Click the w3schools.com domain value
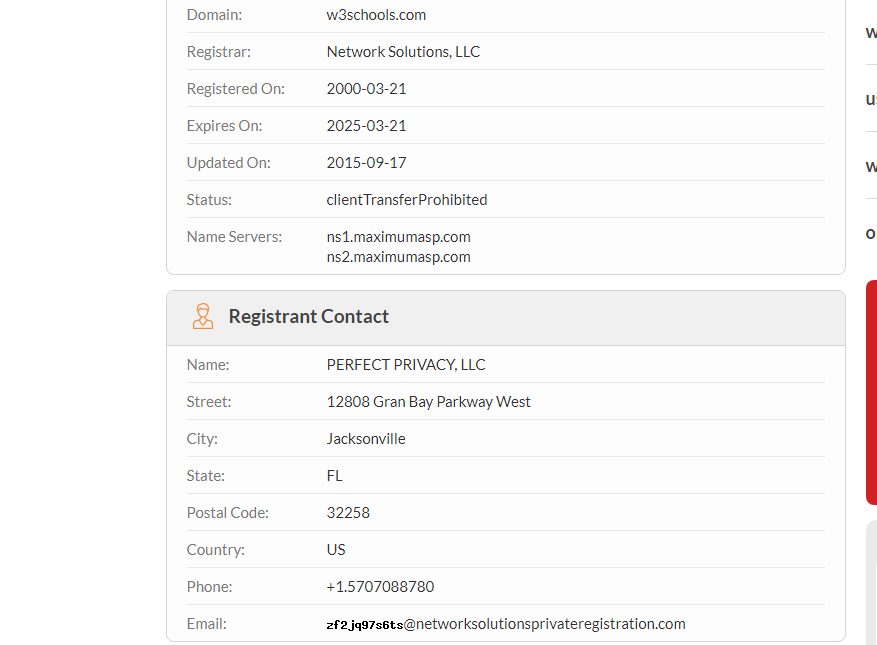The image size is (877, 645). (x=376, y=15)
